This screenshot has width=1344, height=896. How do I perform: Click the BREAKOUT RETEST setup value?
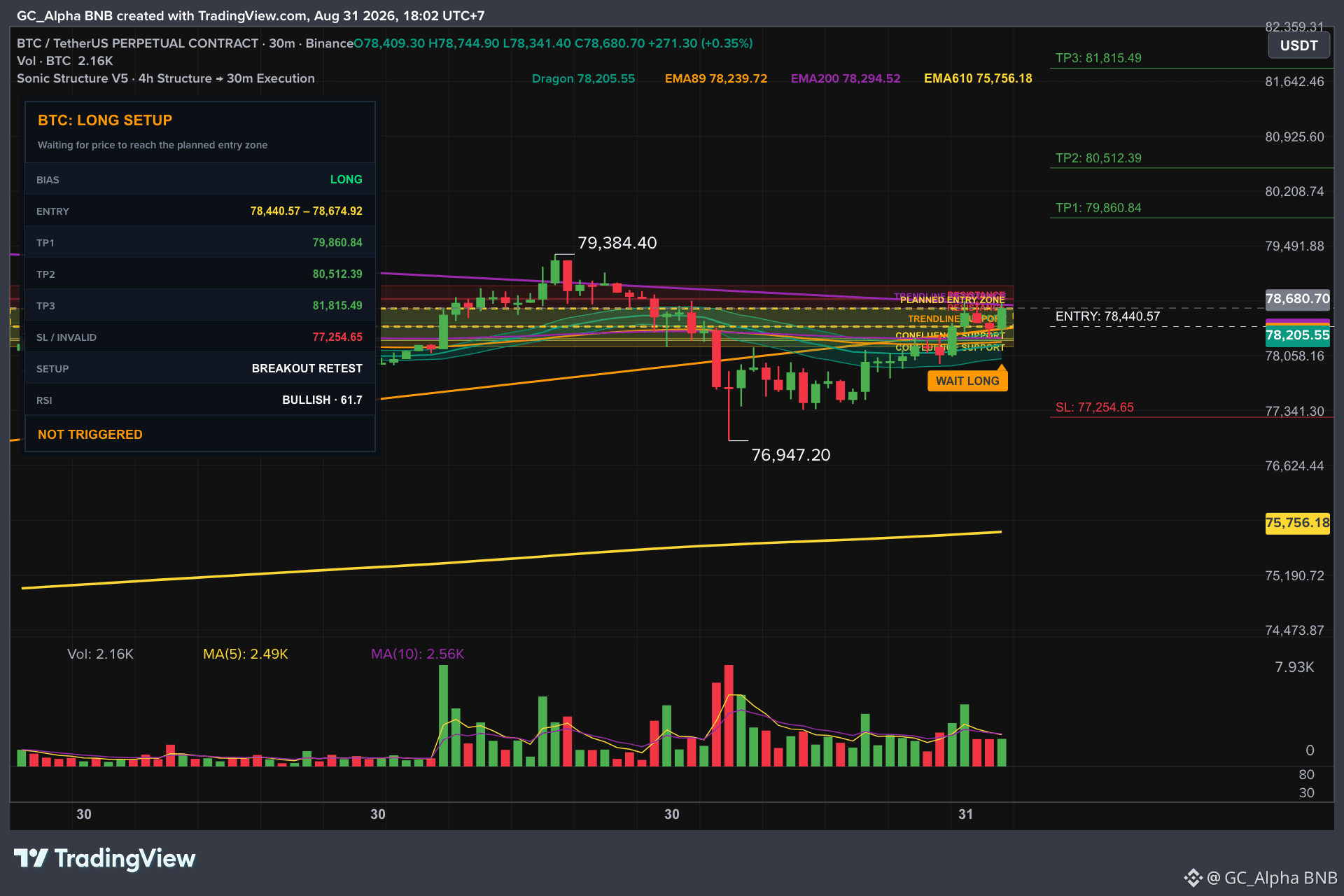(307, 369)
